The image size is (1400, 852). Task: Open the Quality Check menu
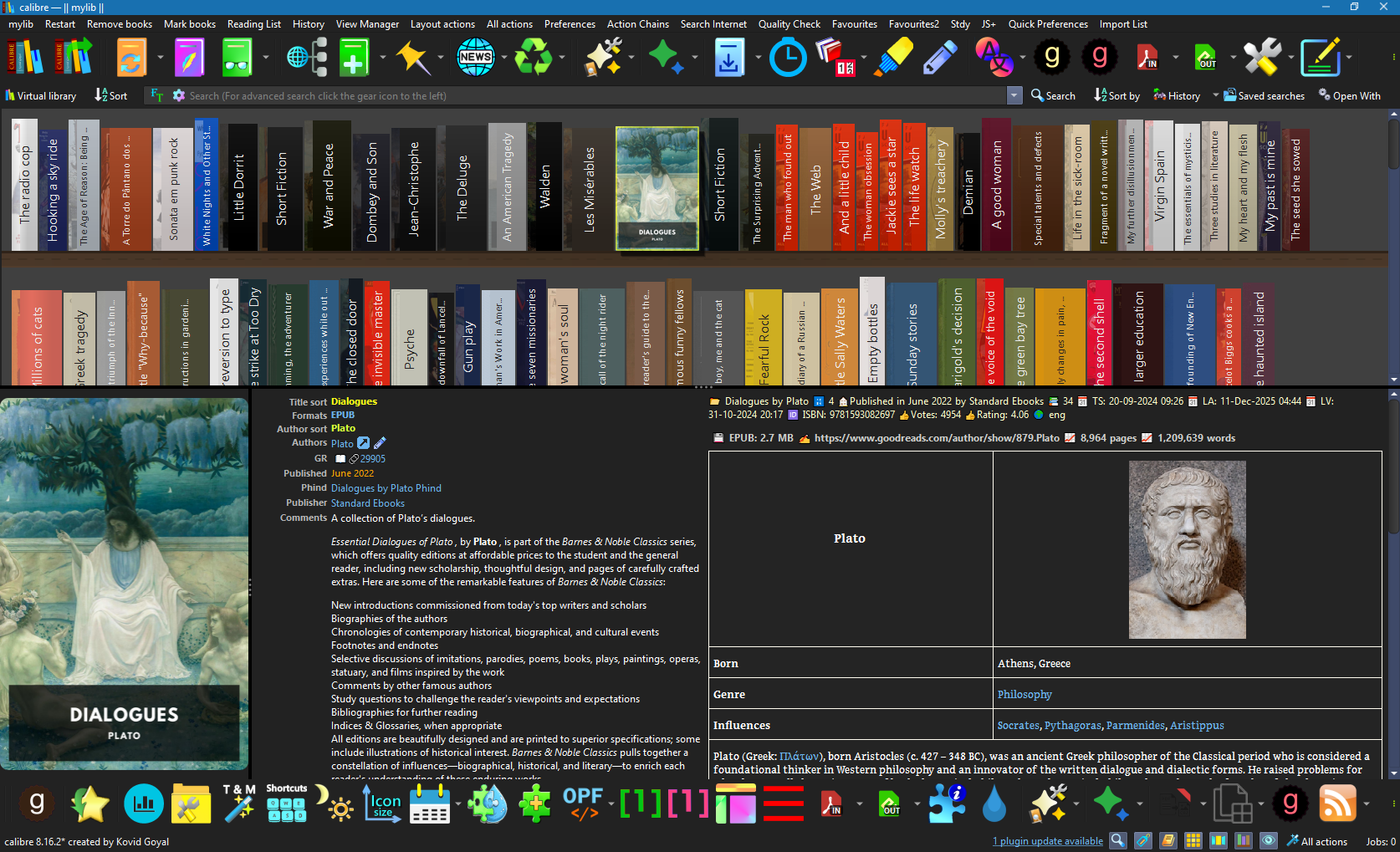tap(789, 24)
